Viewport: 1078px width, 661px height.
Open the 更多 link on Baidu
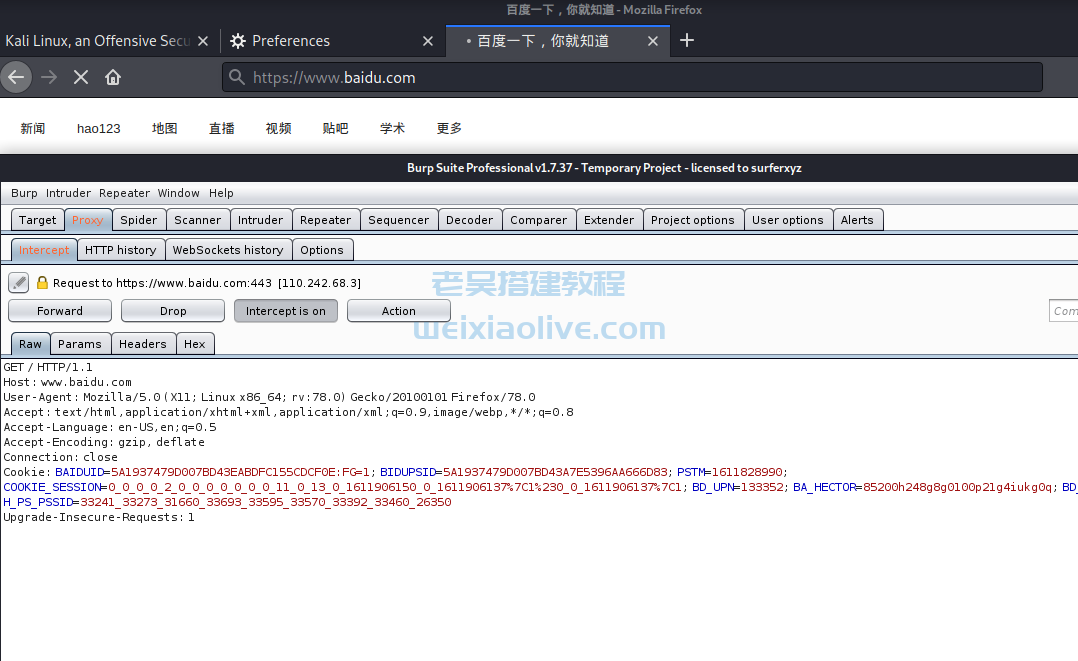pyautogui.click(x=450, y=129)
